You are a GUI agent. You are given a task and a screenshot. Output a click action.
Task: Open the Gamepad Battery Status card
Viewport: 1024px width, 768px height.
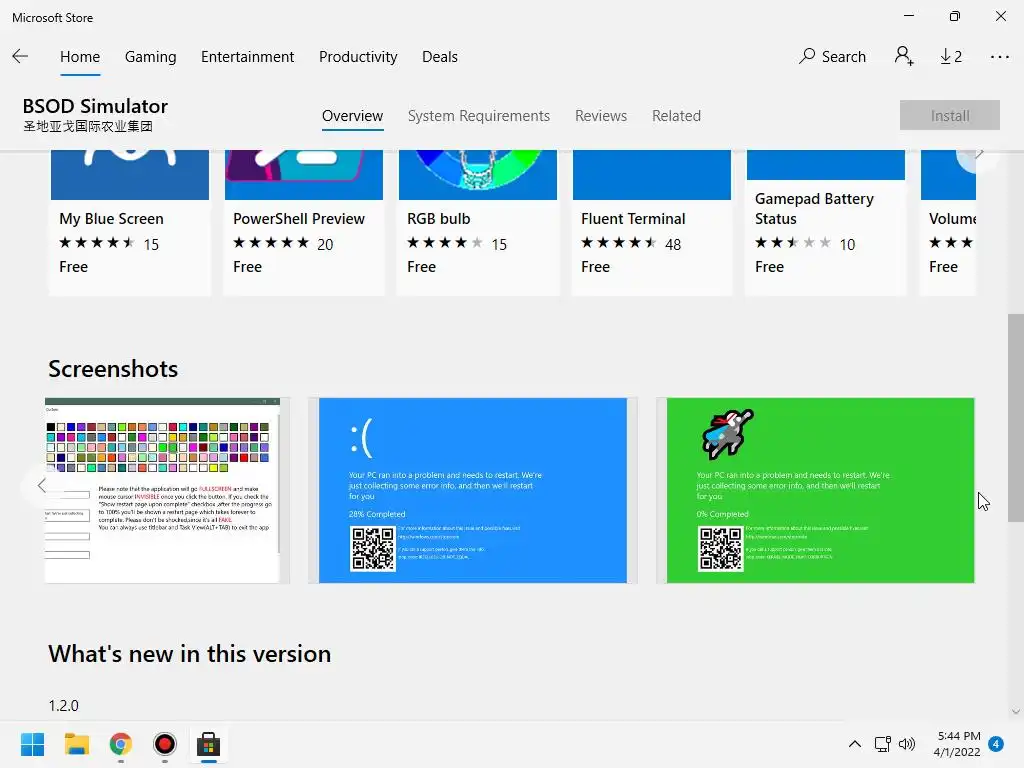pos(825,222)
